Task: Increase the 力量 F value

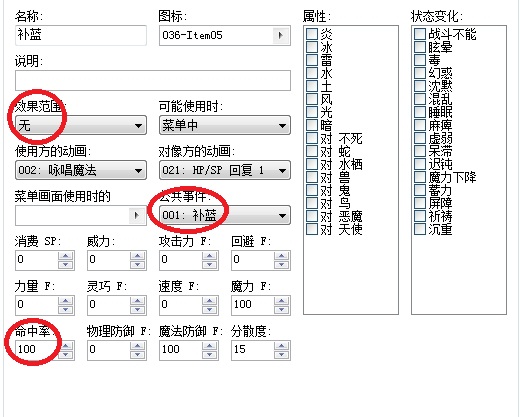Action: [66, 301]
